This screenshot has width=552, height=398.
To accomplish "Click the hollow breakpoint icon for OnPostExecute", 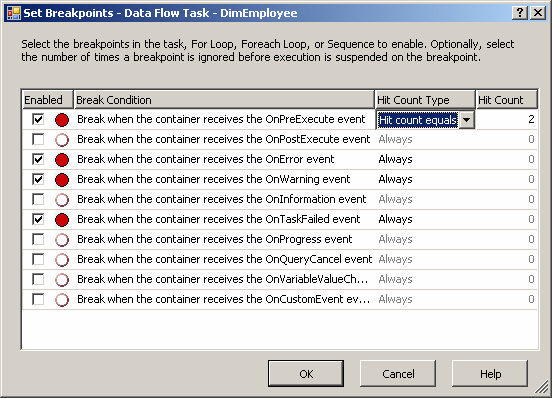I will tap(62, 140).
